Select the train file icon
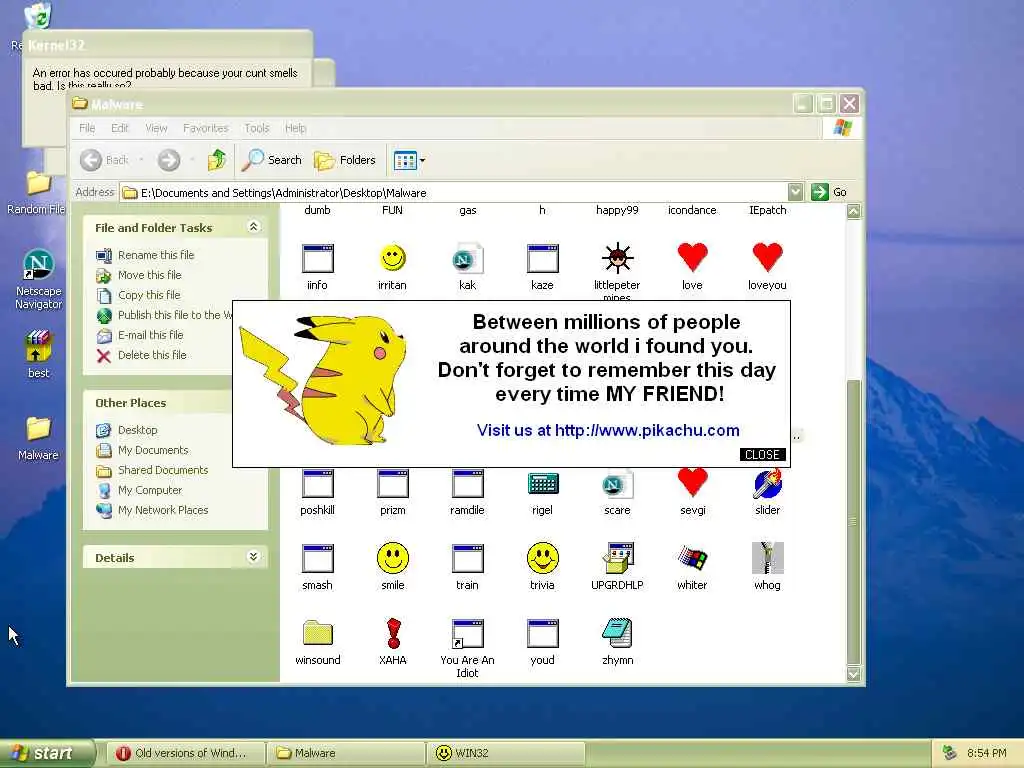1024x768 pixels. 468,559
